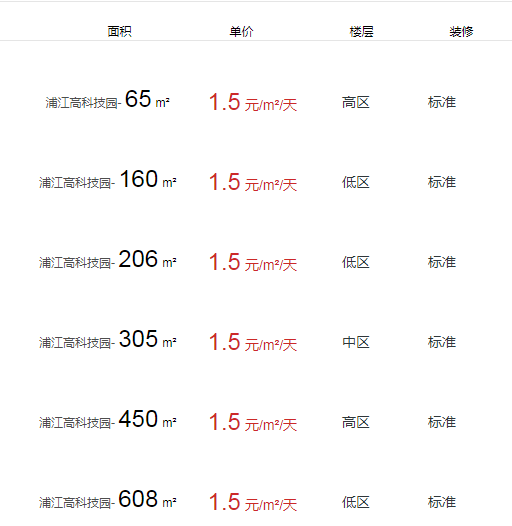
Task: Sort by the 单价 column header
Action: (x=241, y=32)
